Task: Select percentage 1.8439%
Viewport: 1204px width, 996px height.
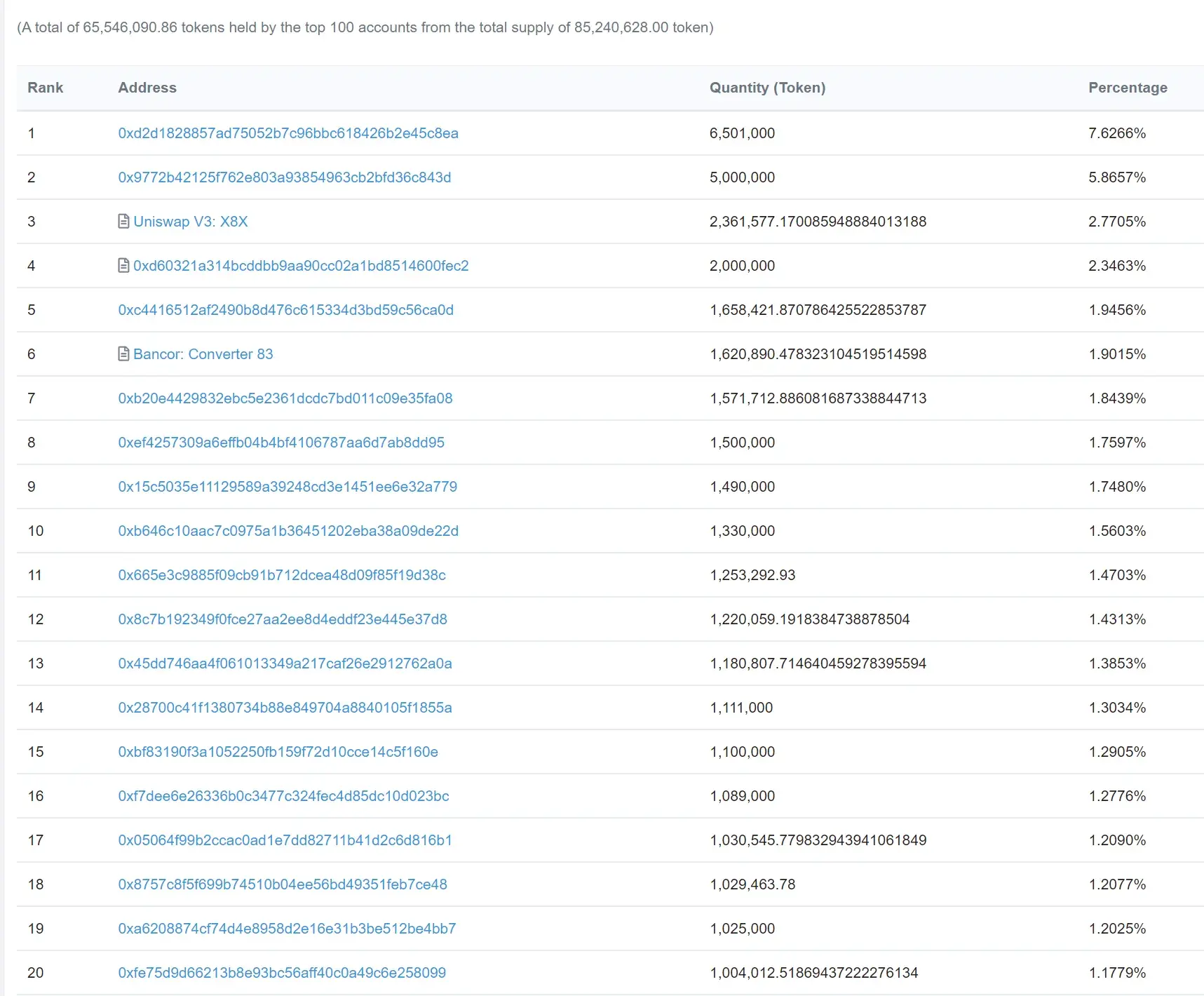Action: (x=1117, y=398)
